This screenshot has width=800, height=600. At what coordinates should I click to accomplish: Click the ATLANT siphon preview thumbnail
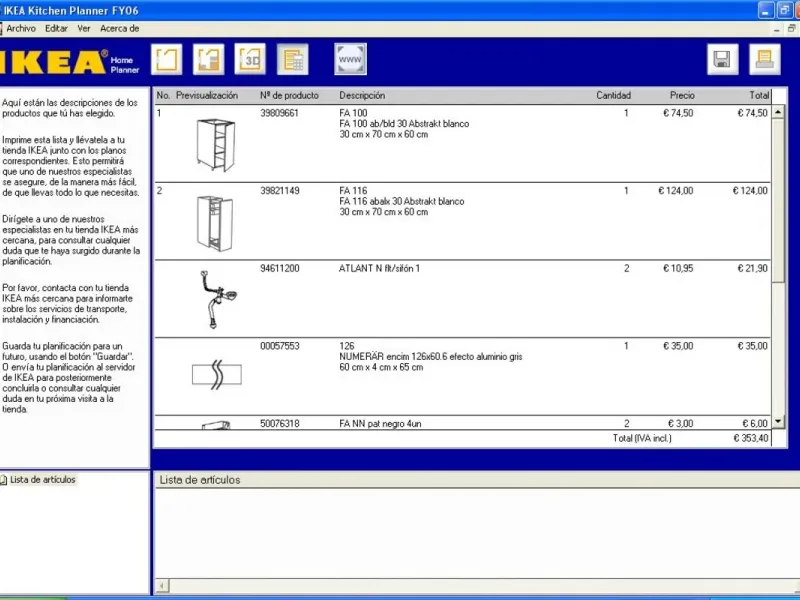(218, 299)
